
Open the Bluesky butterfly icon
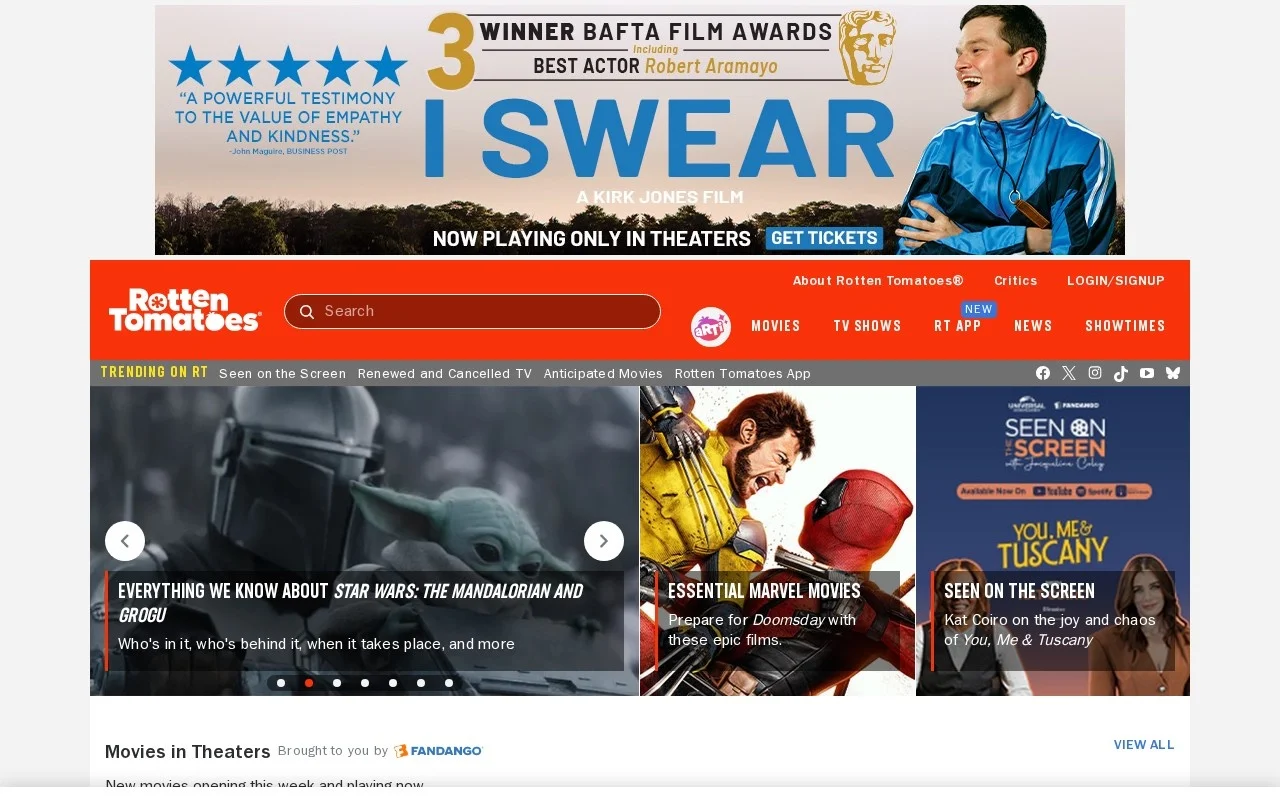pos(1173,373)
